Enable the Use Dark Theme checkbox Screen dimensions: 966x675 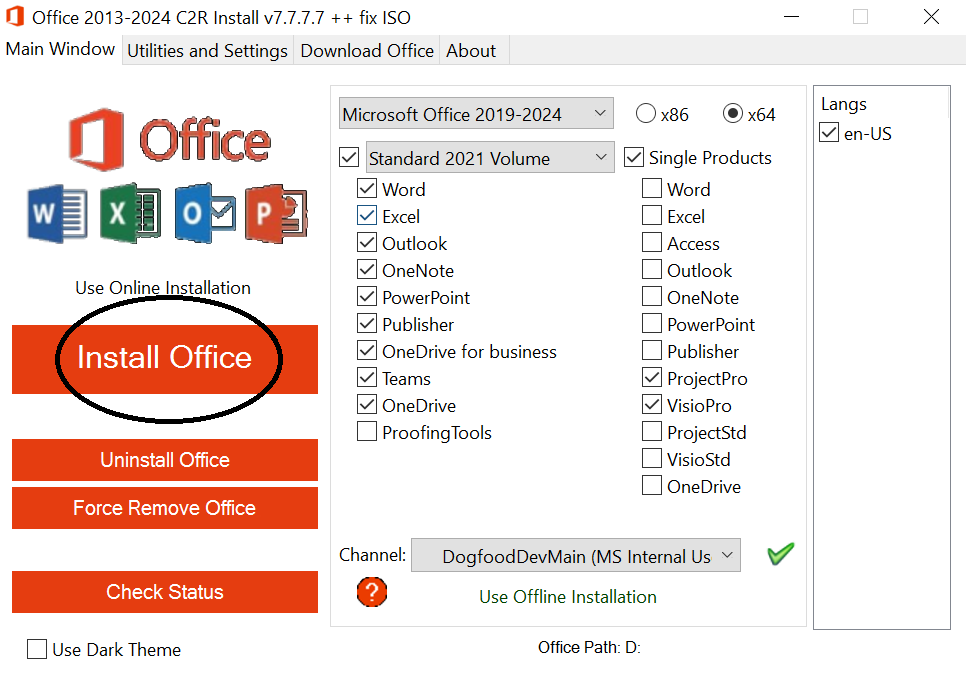coord(37,649)
